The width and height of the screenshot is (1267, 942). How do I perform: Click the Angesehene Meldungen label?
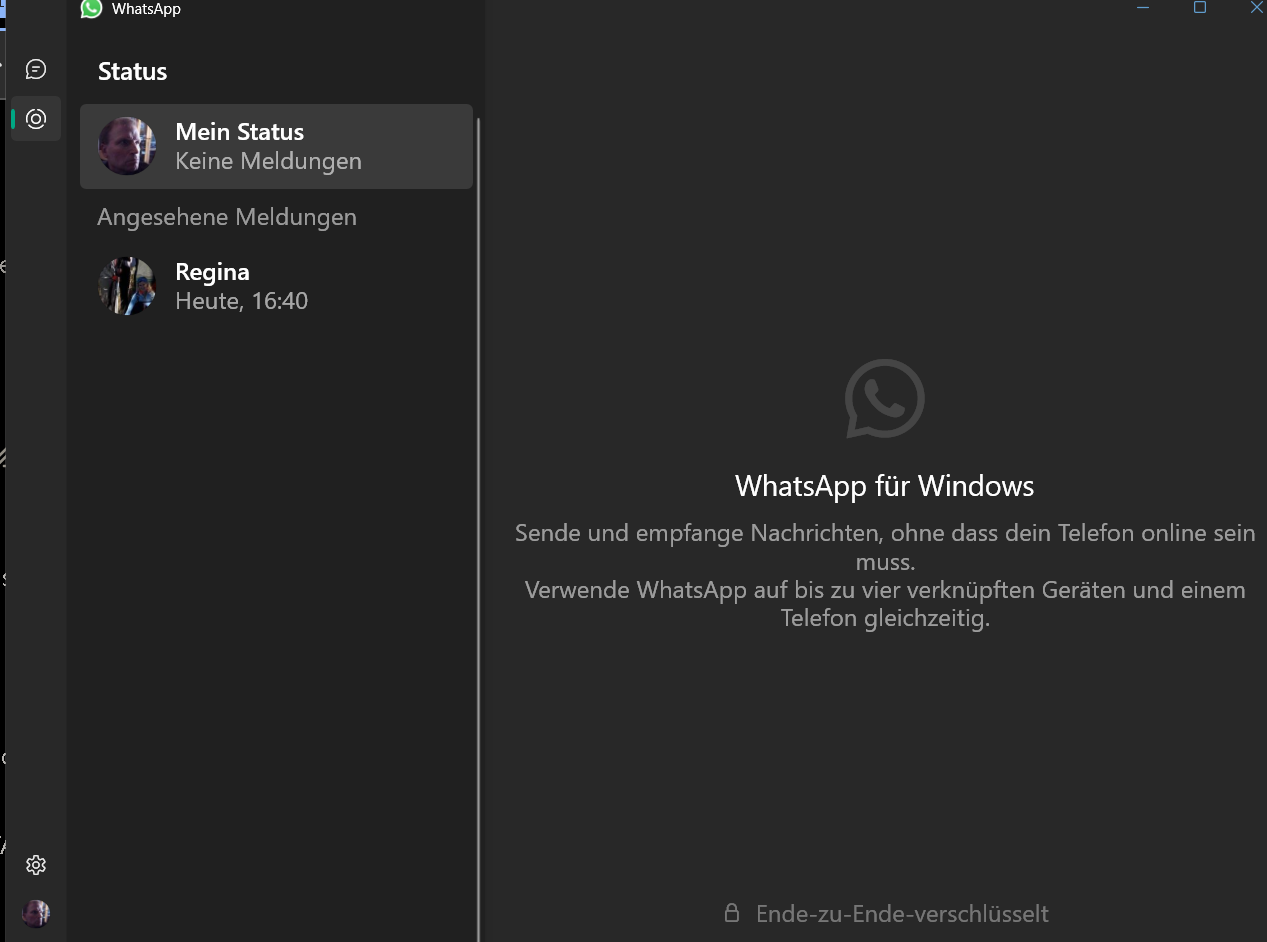click(x=227, y=217)
